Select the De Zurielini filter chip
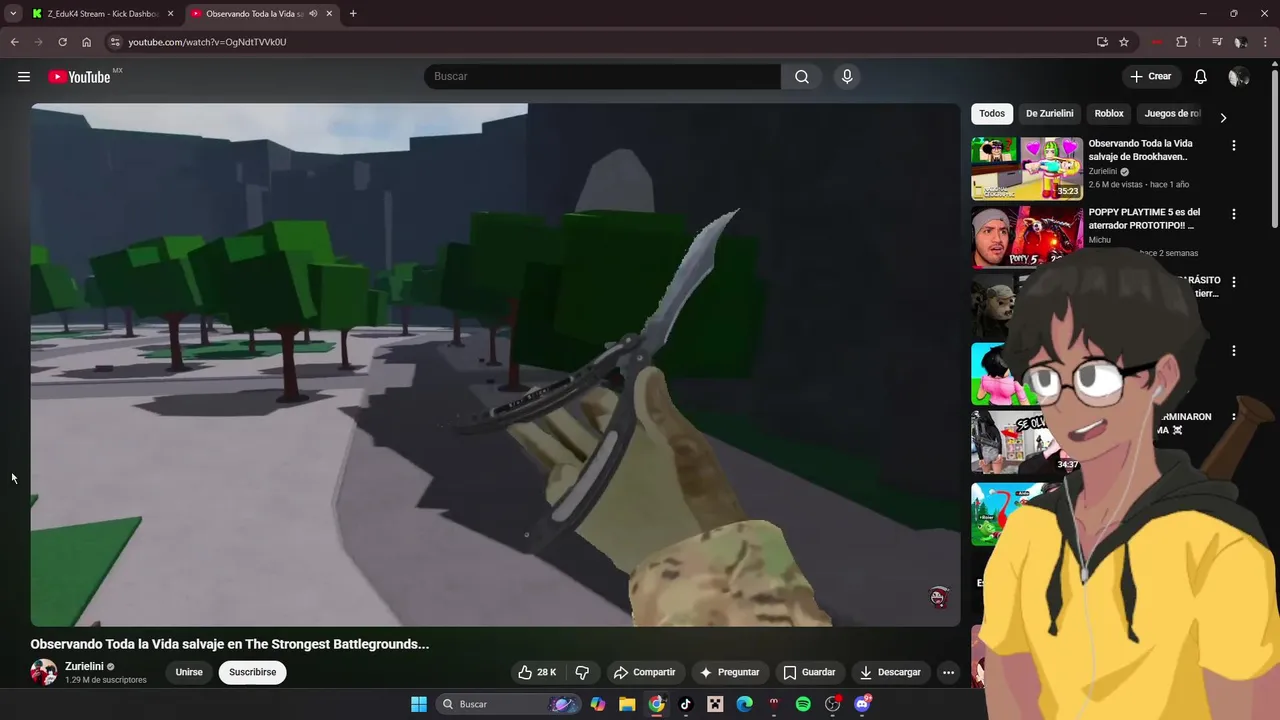The image size is (1280, 720). tap(1049, 114)
